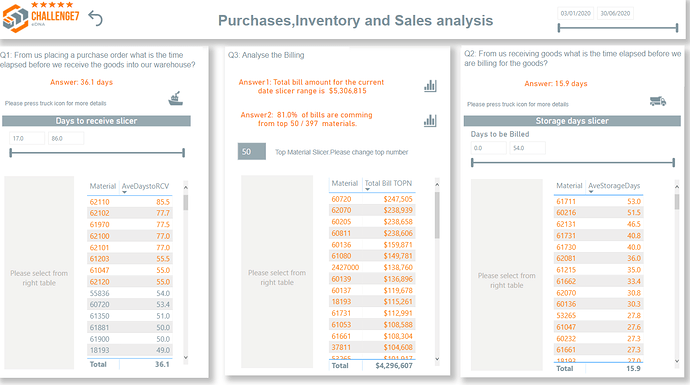Click the Challenge7 logo
Screen dimensions: 690x385
[x=41, y=17]
